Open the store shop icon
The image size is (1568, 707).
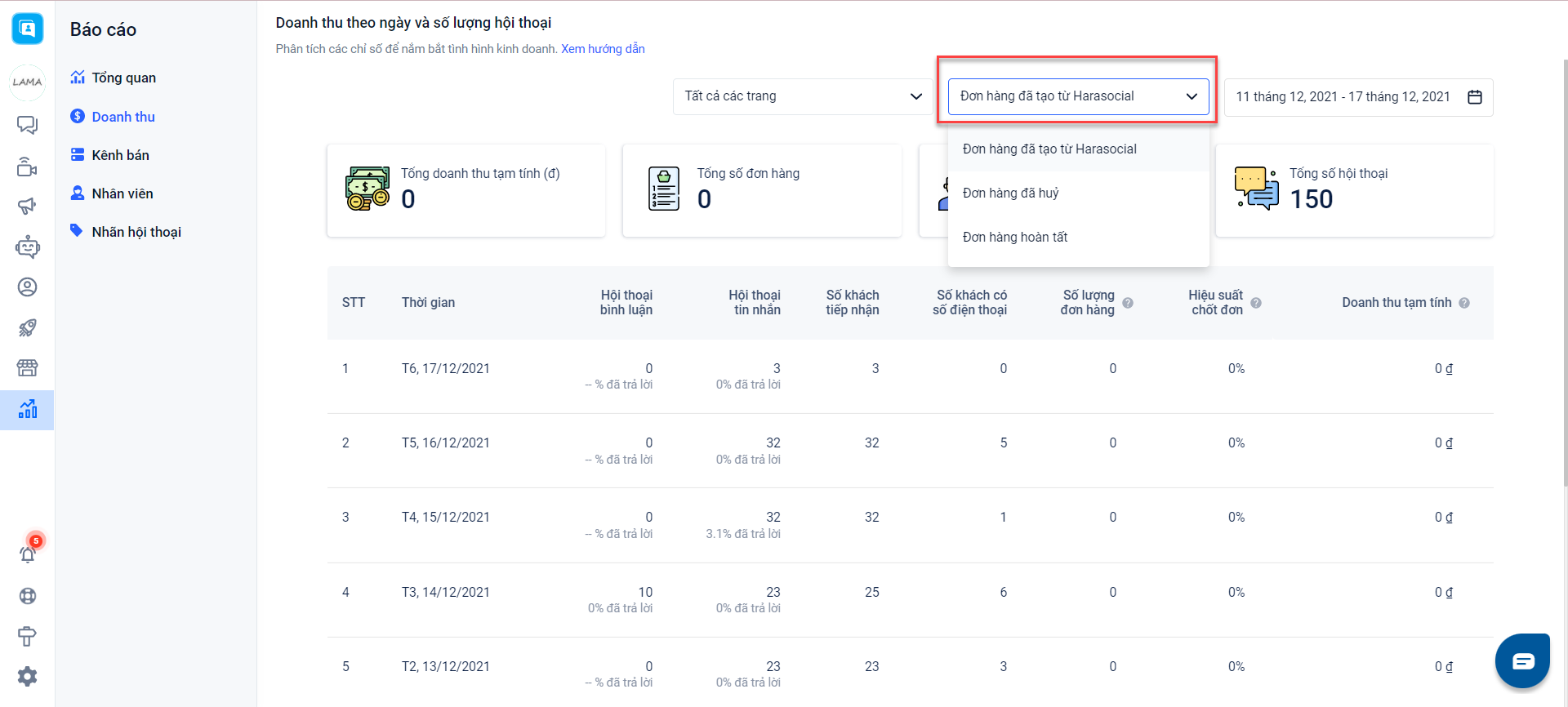[27, 368]
